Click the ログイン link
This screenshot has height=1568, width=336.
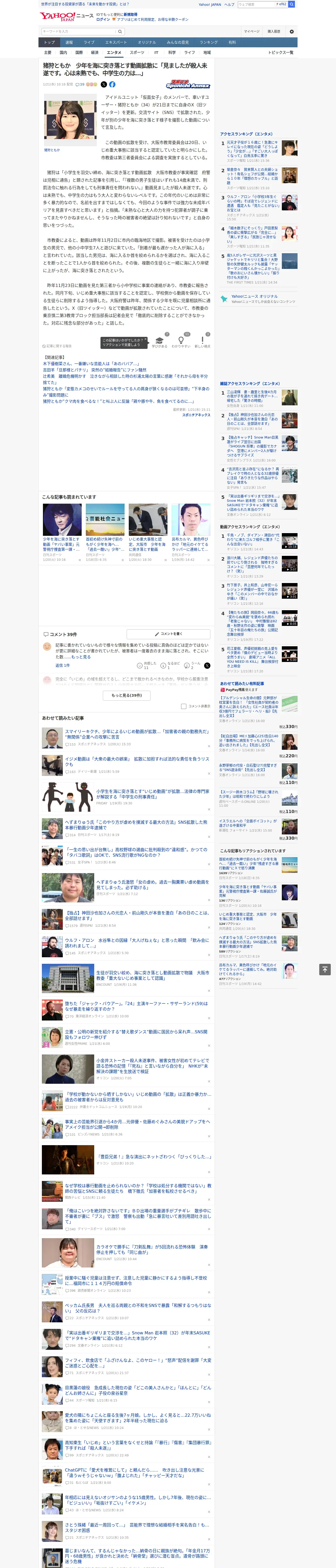[103, 20]
